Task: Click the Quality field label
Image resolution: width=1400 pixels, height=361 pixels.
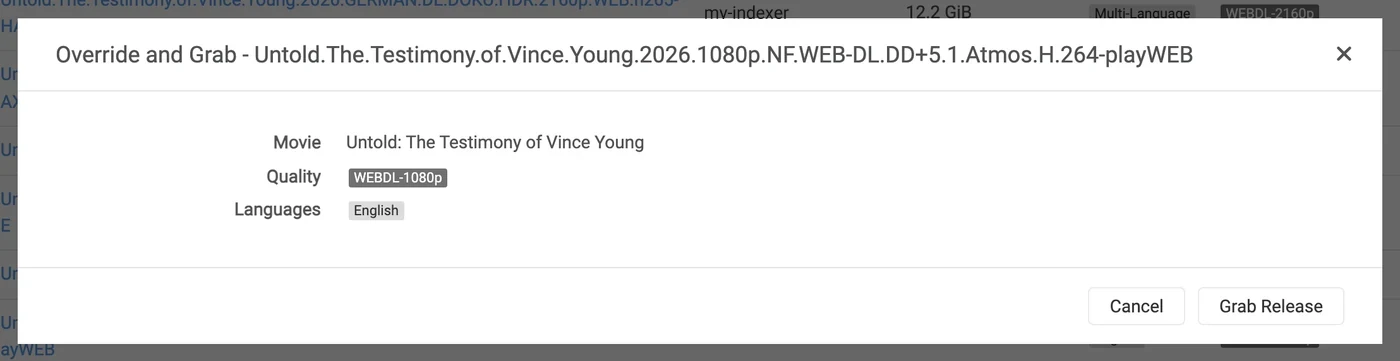Action: point(293,177)
